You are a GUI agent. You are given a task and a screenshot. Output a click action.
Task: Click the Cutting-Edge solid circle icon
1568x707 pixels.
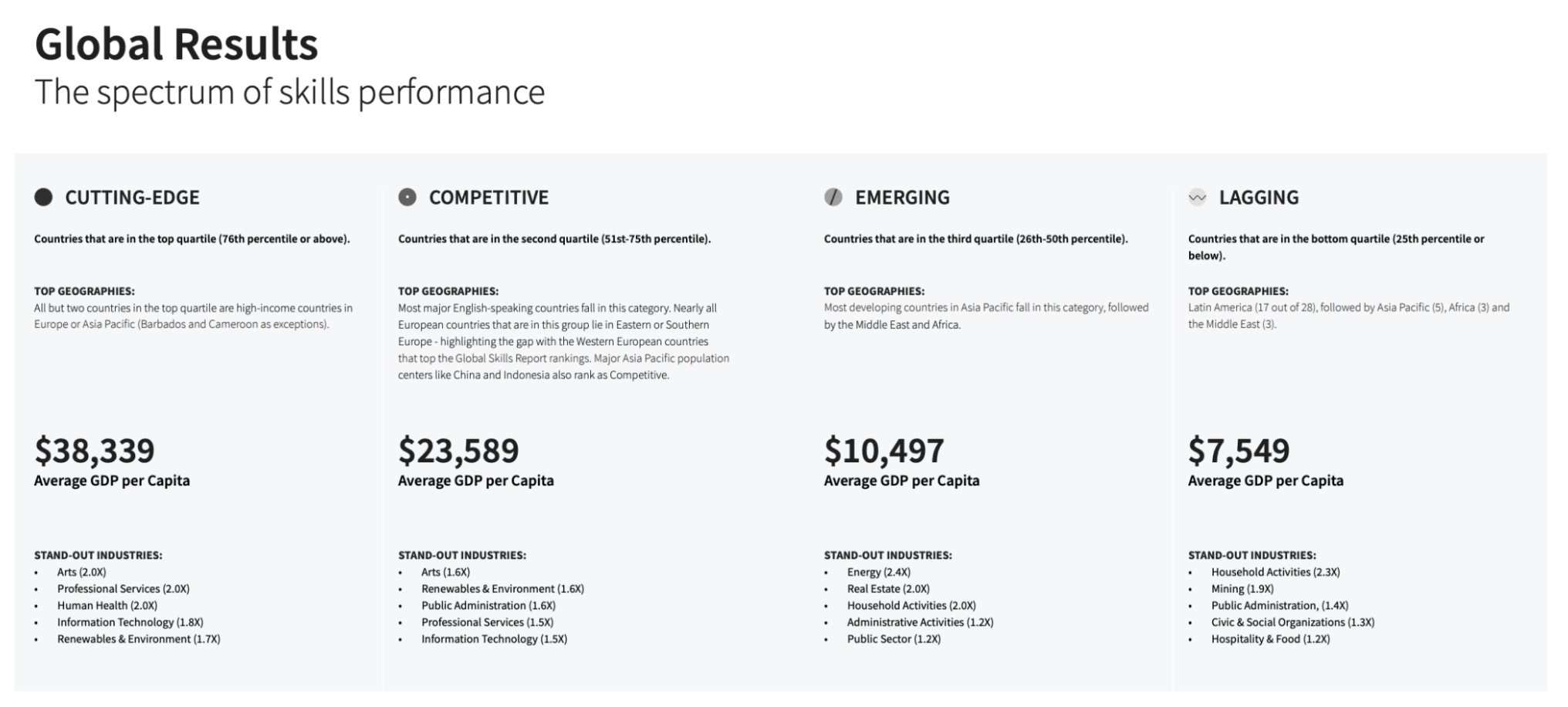[44, 198]
